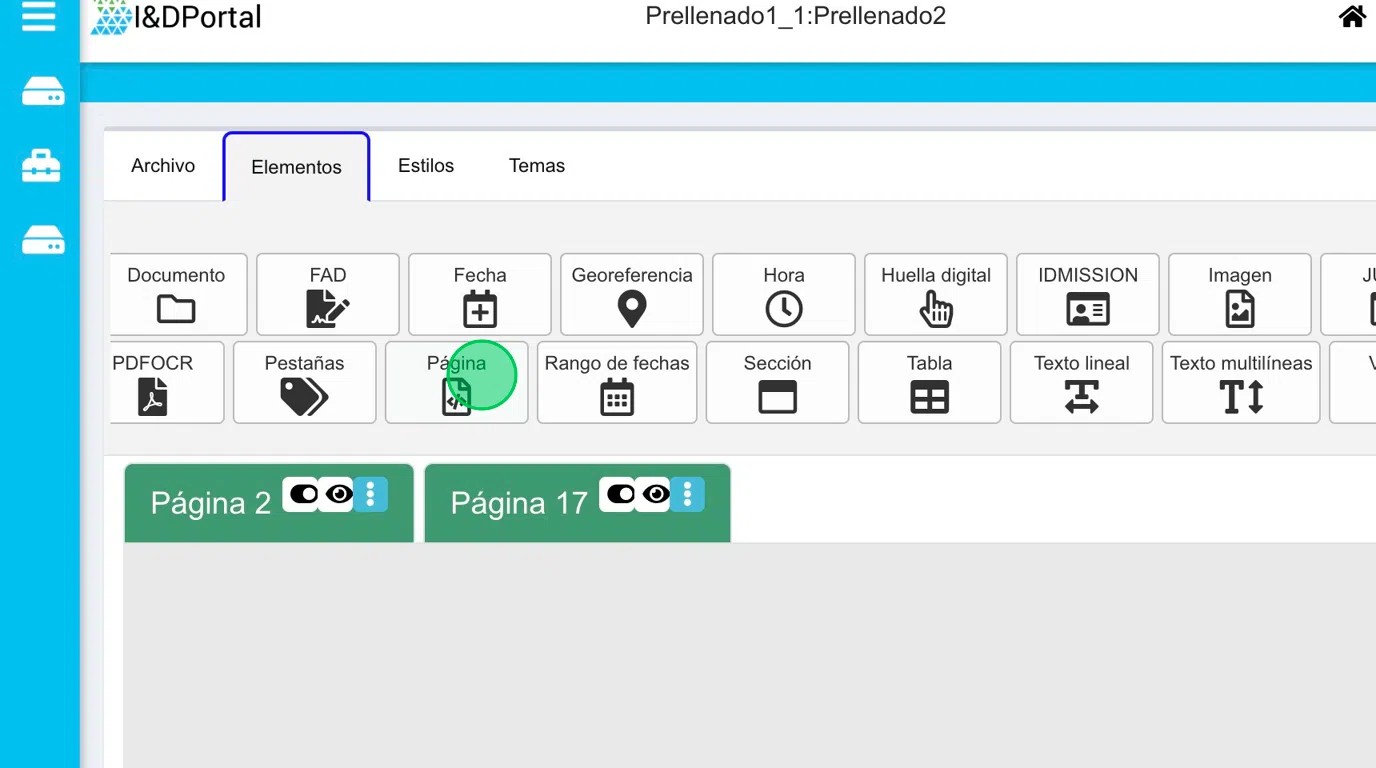Click the toolbox icon in sidebar

(x=42, y=166)
